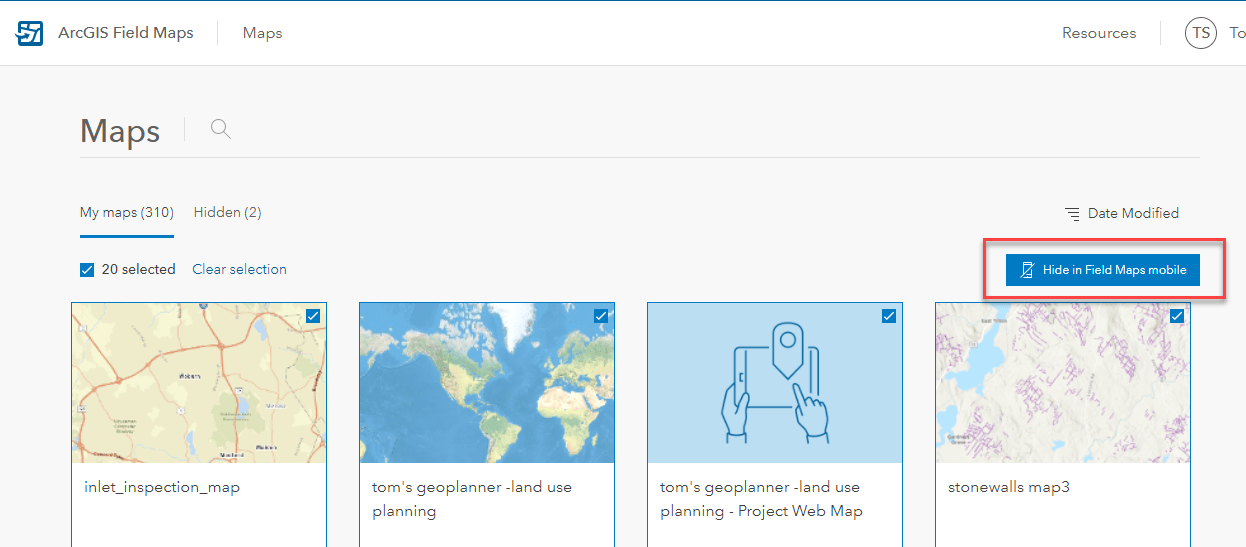This screenshot has height=547, width=1246.
Task: Click the Project Web Map card title
Action: coord(761,499)
